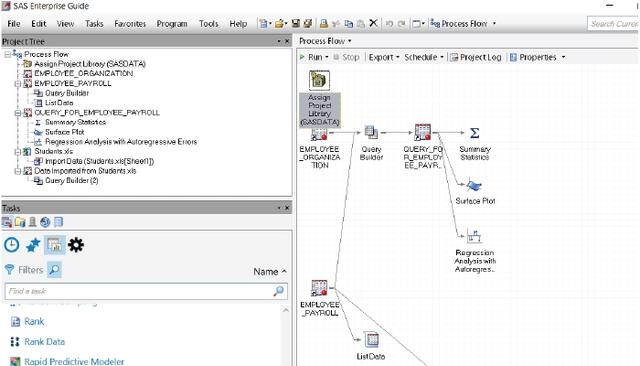Screen dimensions: 640x366
Task: Open the Process Flow toolbar dropdown
Action: point(464,24)
